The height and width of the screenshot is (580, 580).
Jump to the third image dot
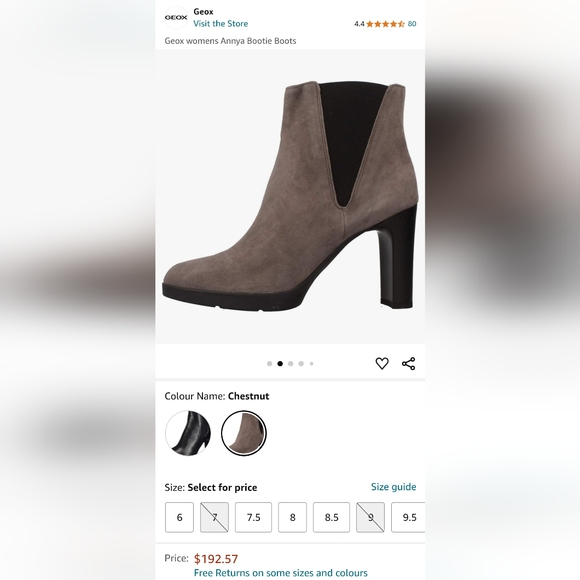[x=290, y=364]
